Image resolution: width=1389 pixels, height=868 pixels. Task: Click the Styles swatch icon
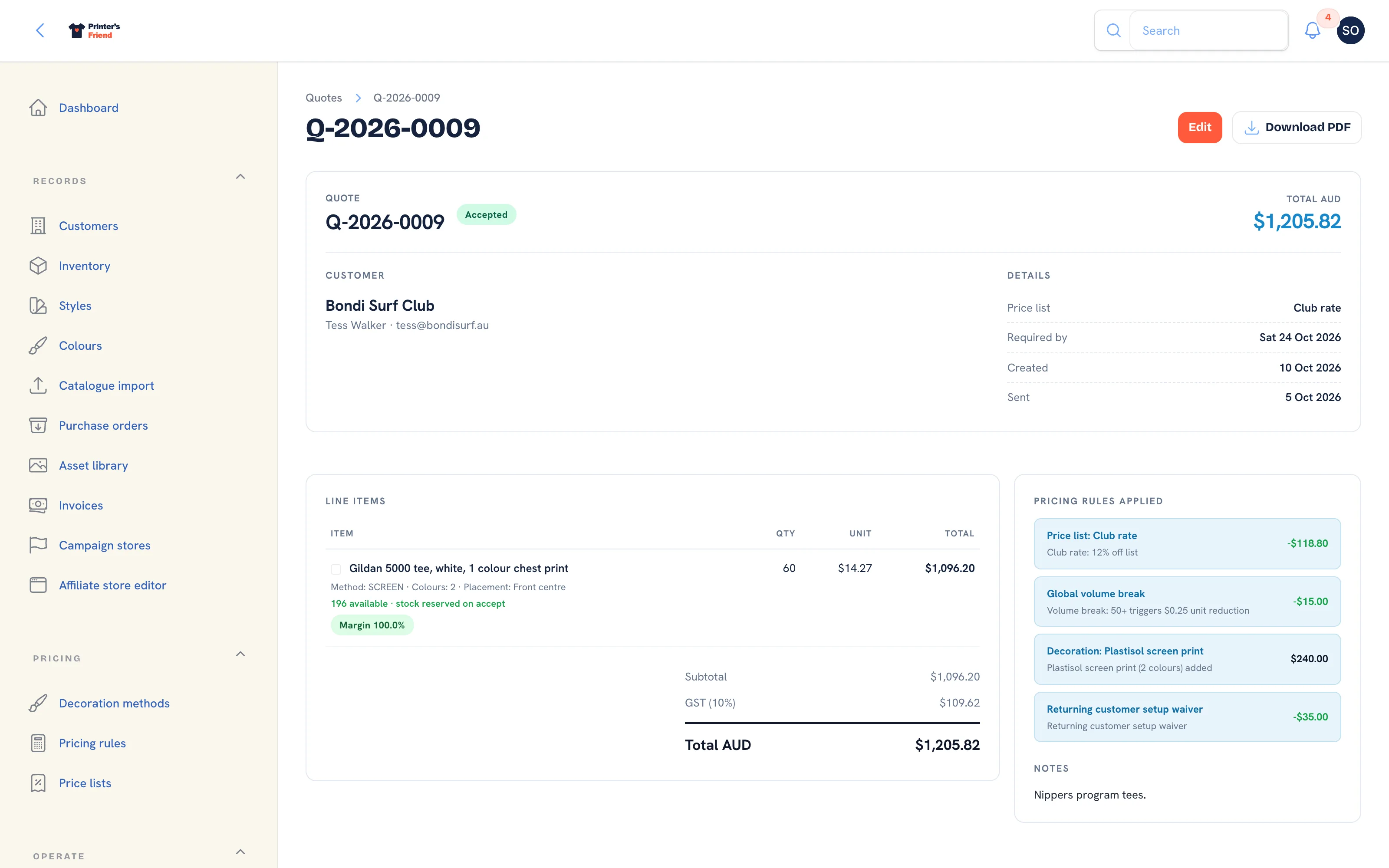pyautogui.click(x=38, y=306)
